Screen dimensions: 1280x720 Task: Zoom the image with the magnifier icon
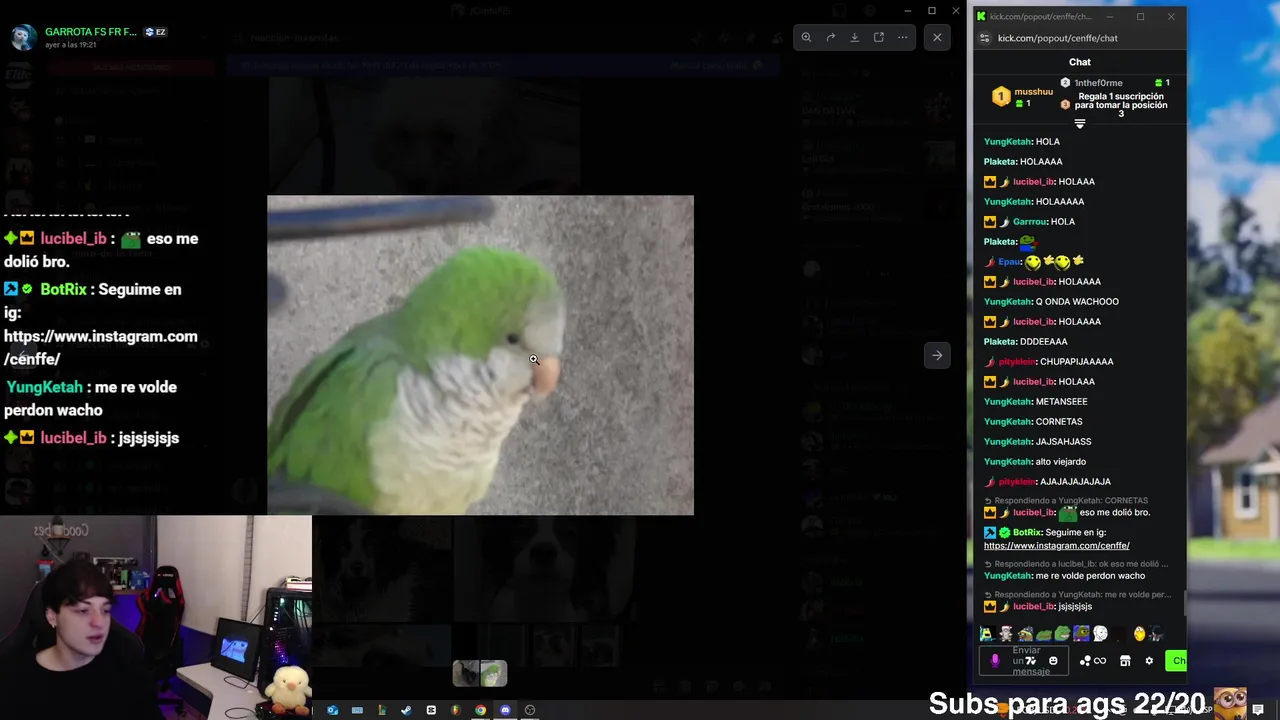tap(806, 37)
